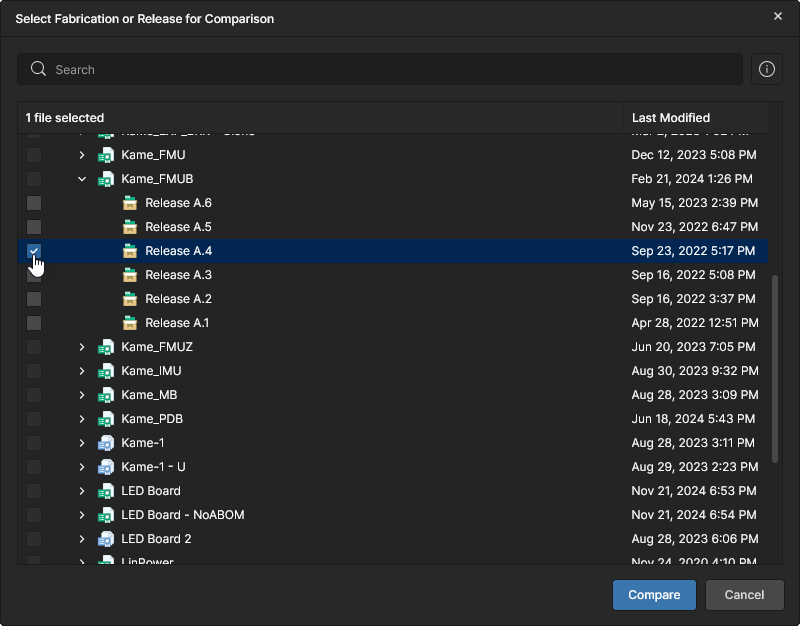
Task: Click date Feb 21, 2024 1:26 PM
Action: 692,179
